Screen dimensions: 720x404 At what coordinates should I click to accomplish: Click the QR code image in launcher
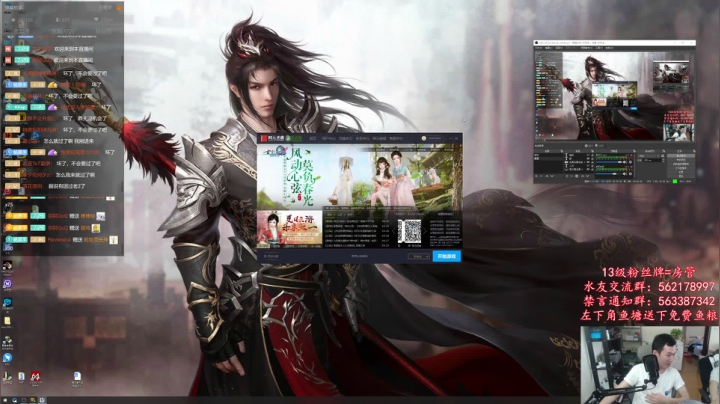coord(410,231)
